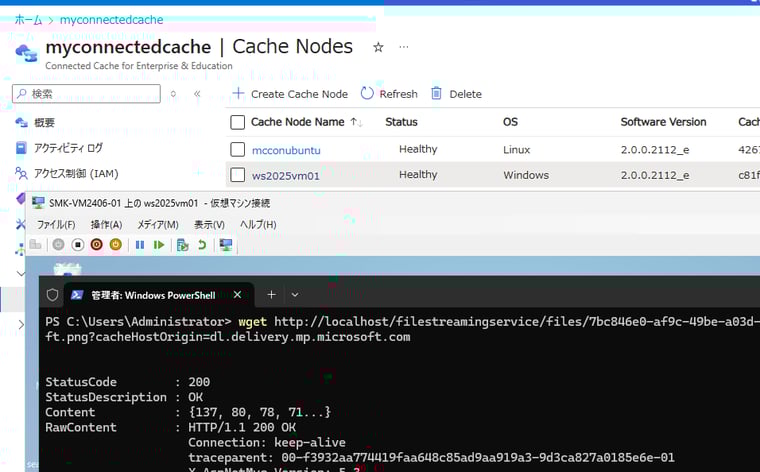Screen dimensions: 760x472
Task: Click the Software Version column header
Action: click(x=663, y=122)
